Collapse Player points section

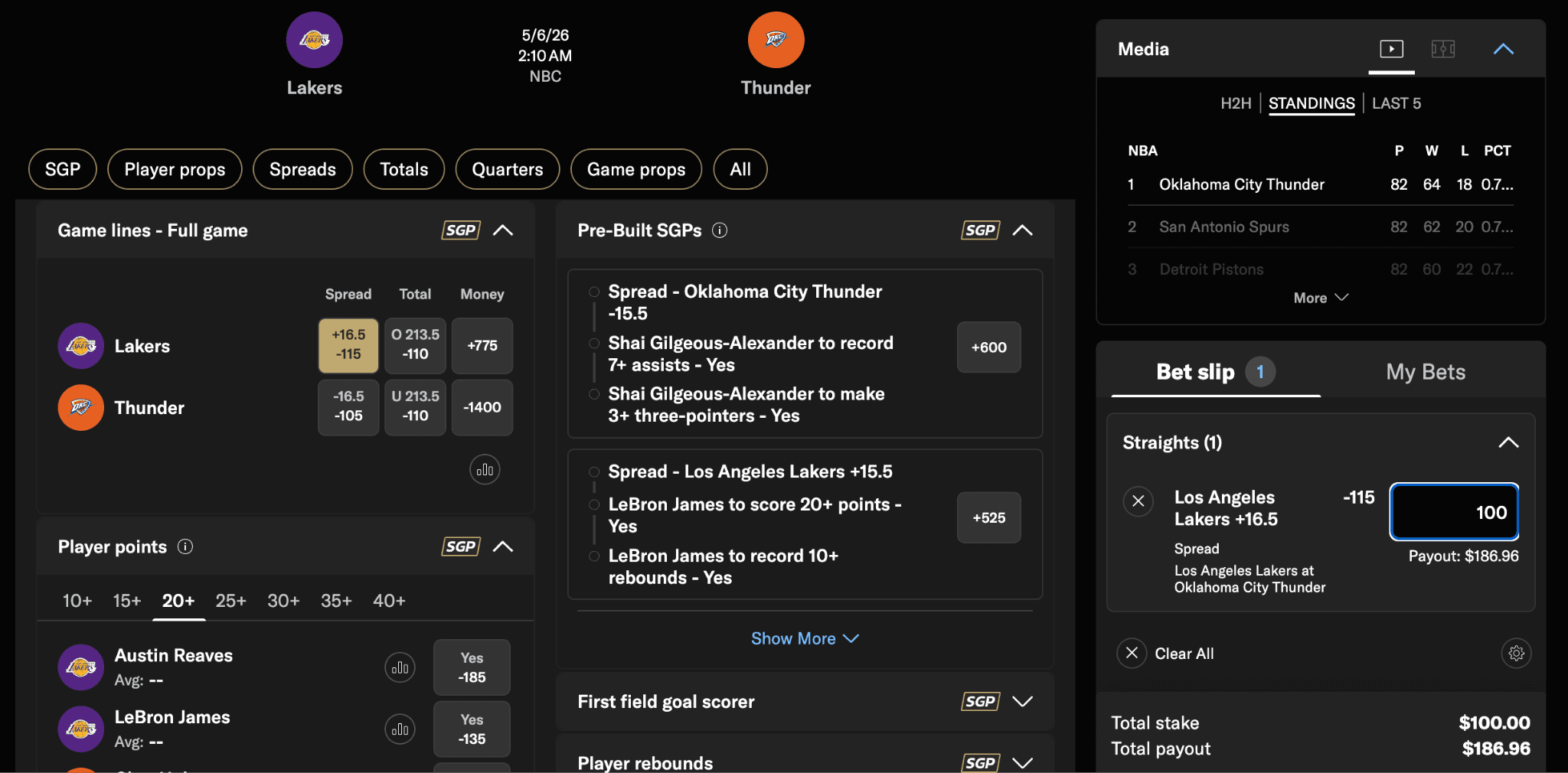click(x=503, y=546)
